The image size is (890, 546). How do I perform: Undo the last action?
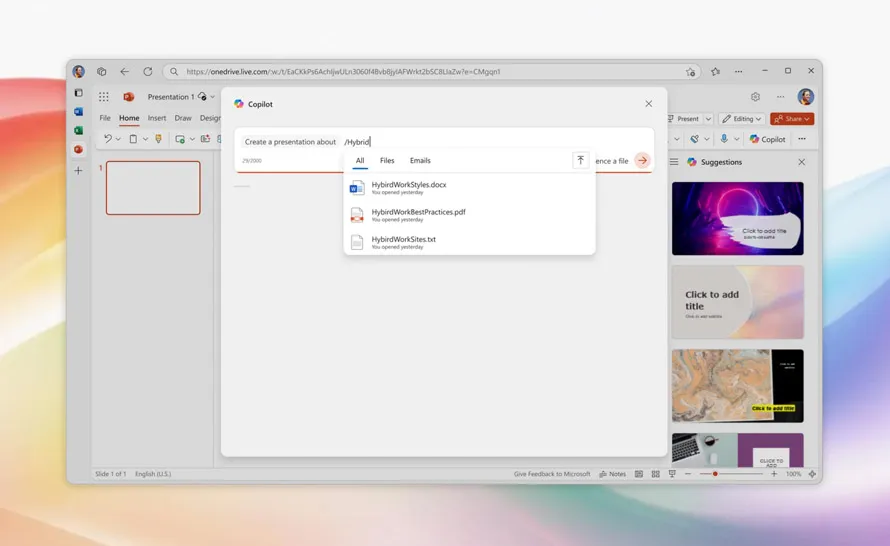(x=108, y=139)
